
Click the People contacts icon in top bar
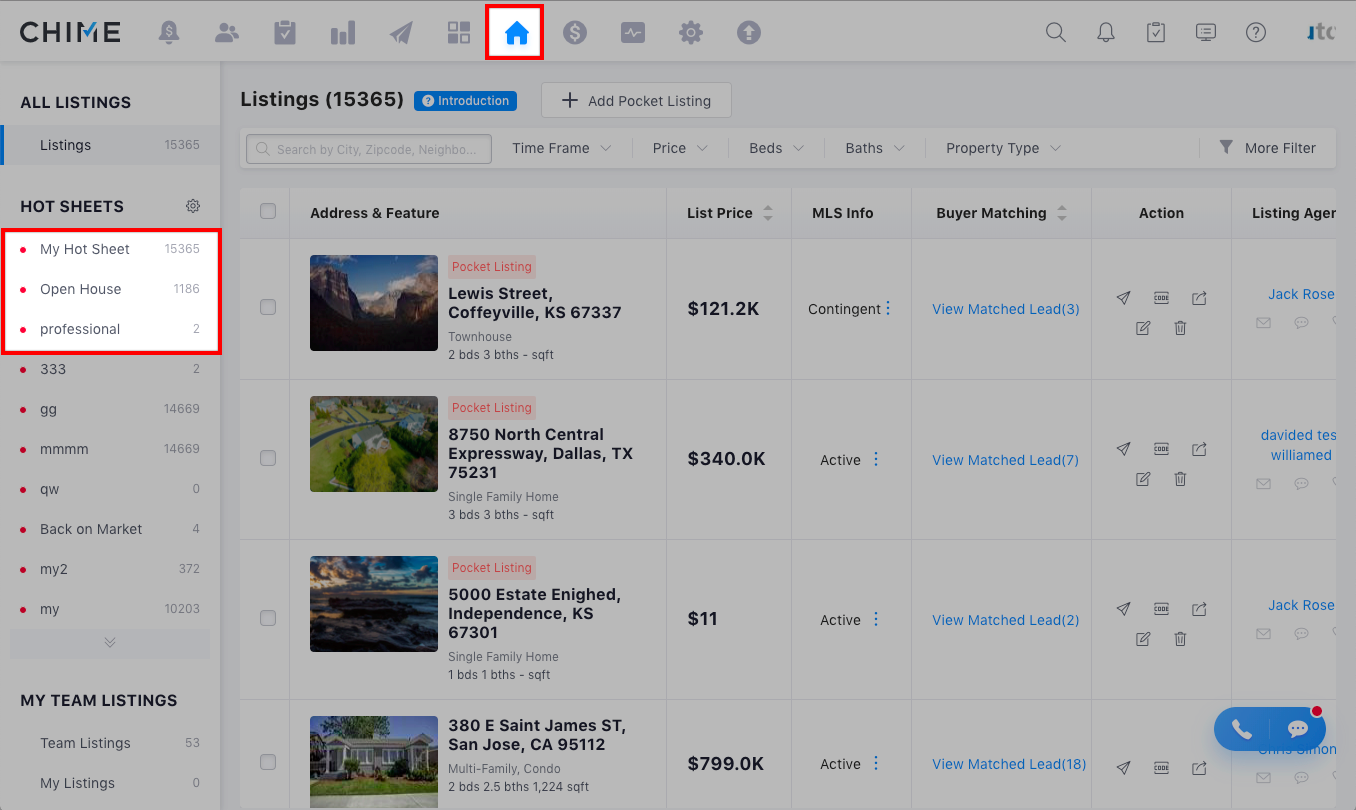(x=227, y=33)
